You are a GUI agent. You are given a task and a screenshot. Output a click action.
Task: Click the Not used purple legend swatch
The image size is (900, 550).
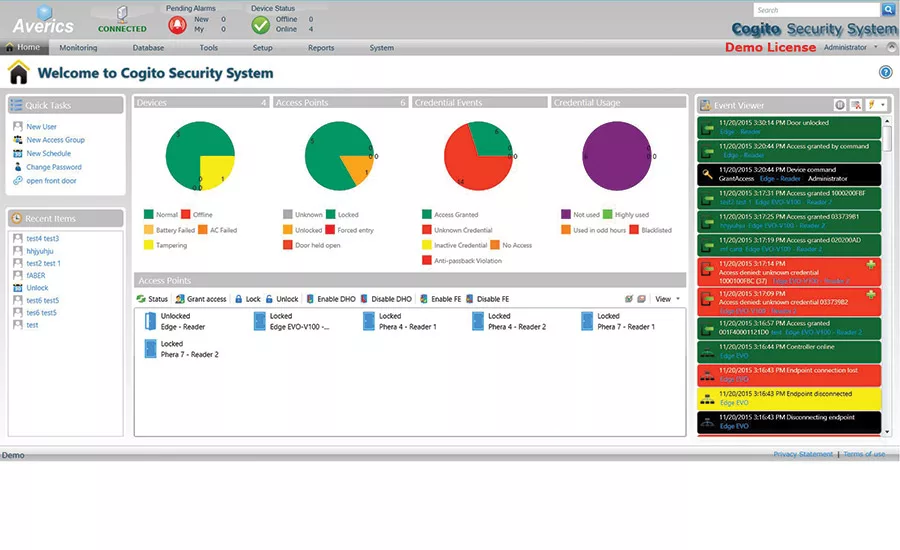click(x=565, y=214)
